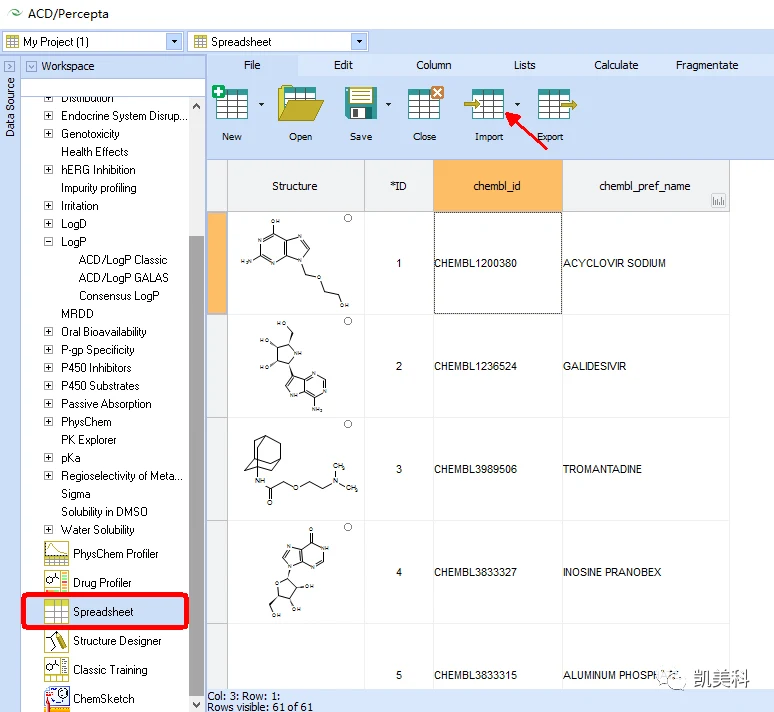Click the *ID column header
The image size is (774, 712).
398,186
